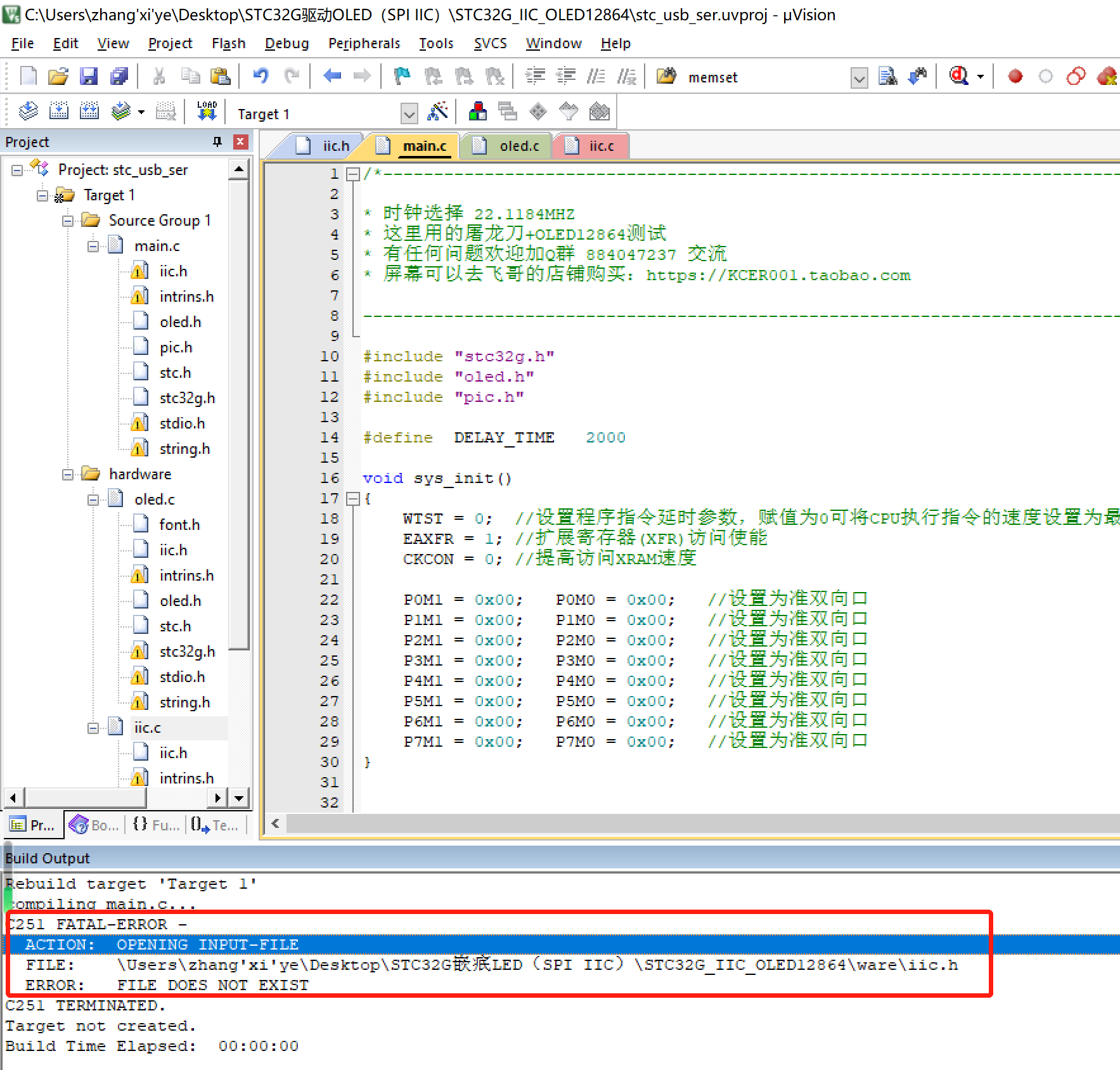Undo the last edit

tap(261, 77)
